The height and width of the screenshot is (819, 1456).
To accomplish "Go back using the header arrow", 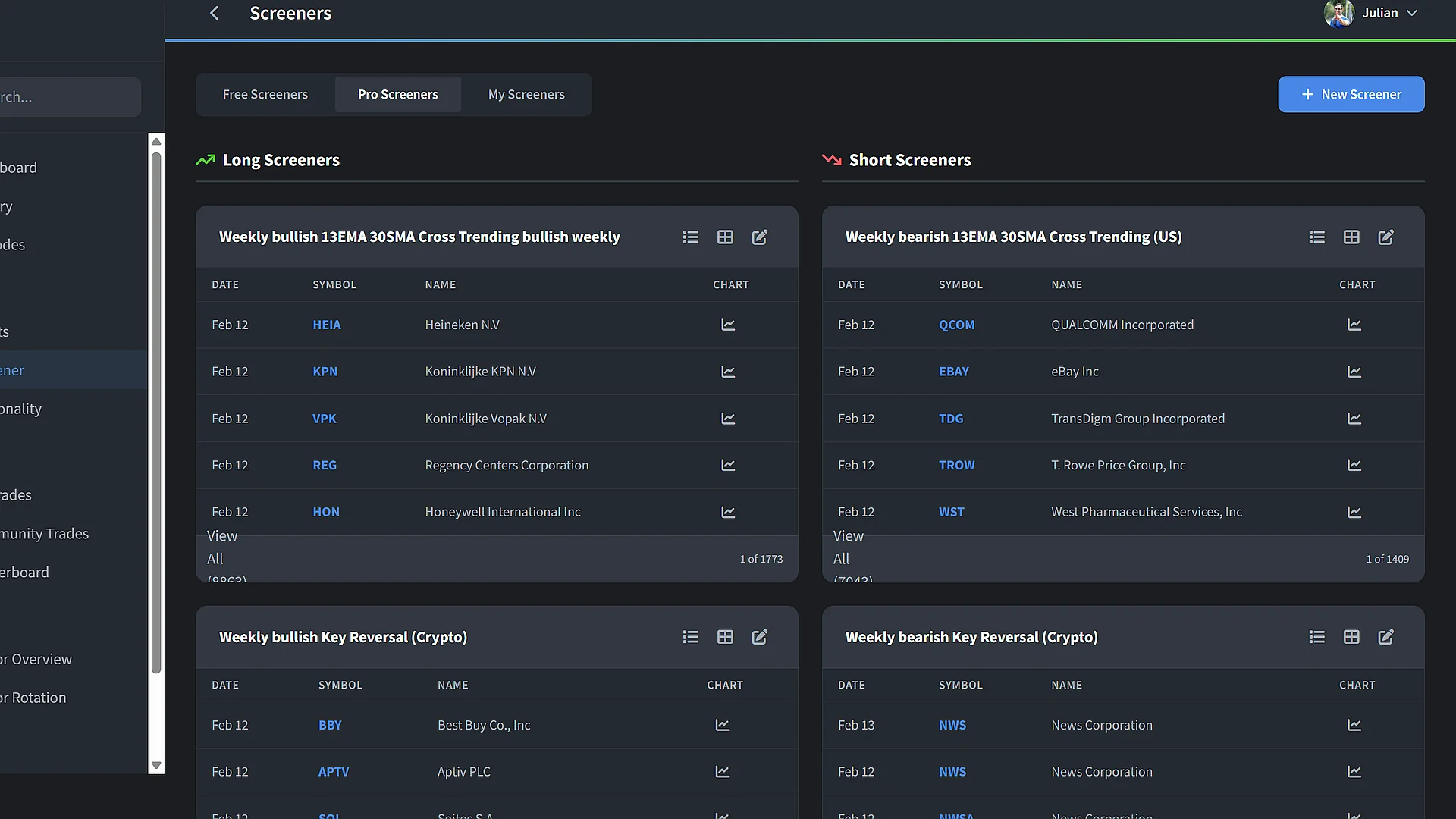I will pos(215,14).
